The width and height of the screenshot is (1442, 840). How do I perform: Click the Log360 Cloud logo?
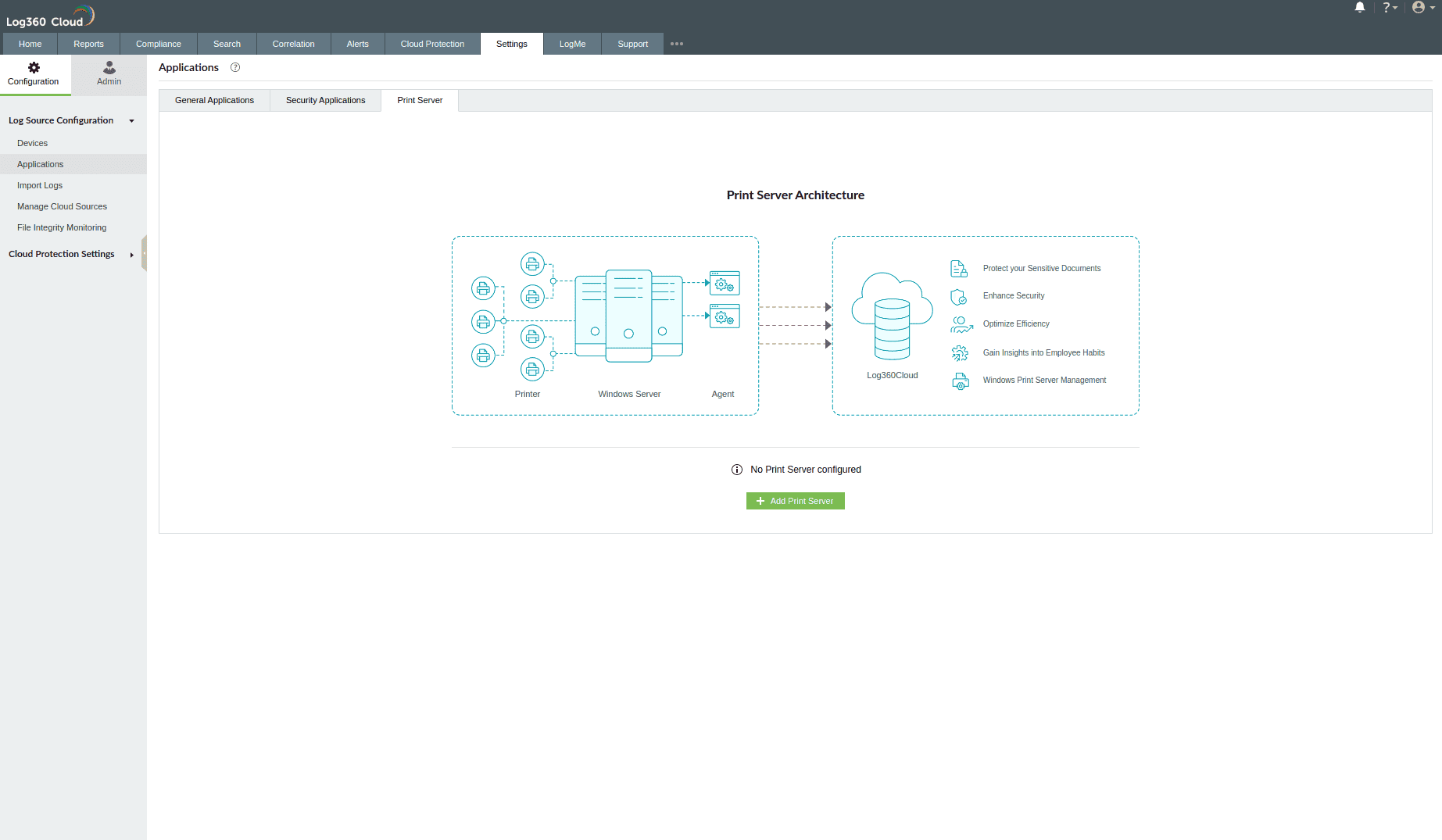tap(50, 16)
